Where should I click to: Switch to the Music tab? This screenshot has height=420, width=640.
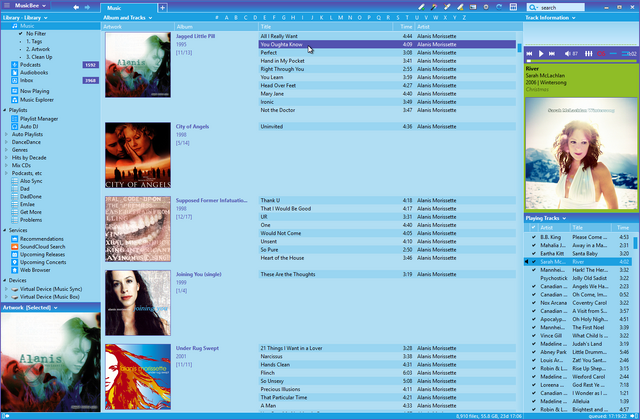[129, 8]
